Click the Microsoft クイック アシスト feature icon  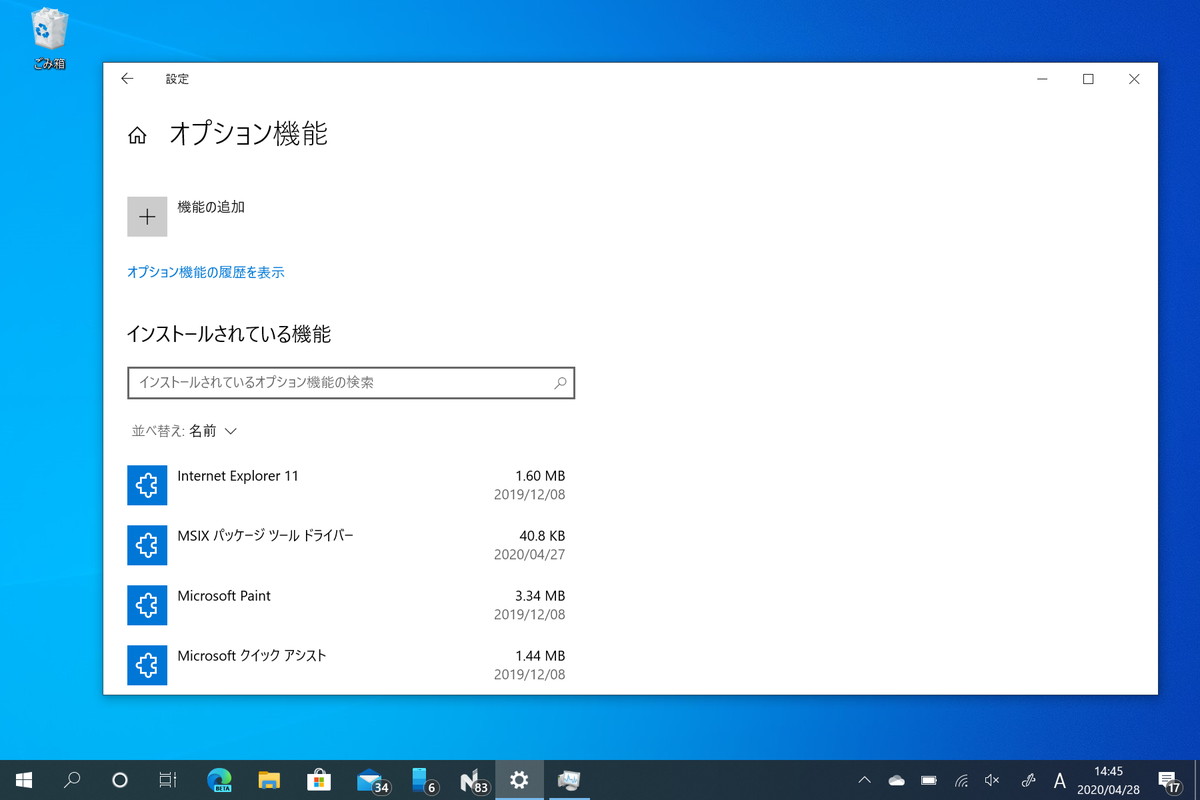click(147, 665)
